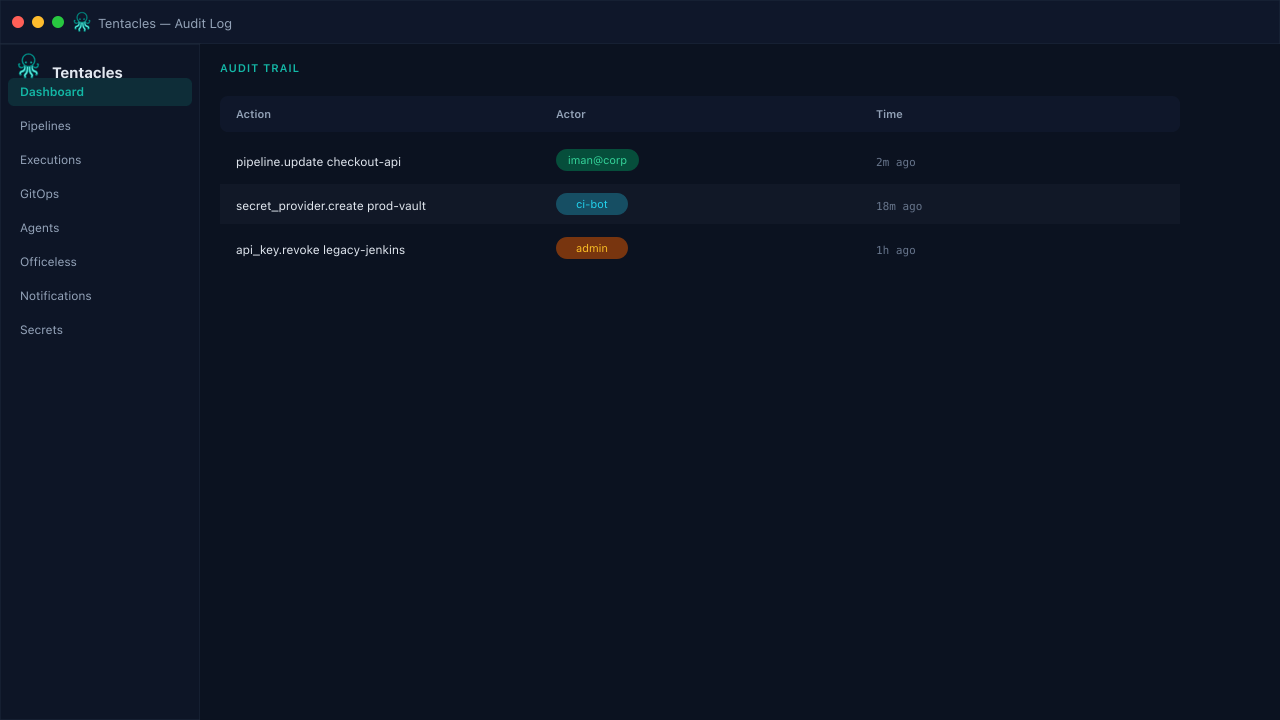The height and width of the screenshot is (720, 1280).
Task: Click the Tentacles brand name in the sidebar
Action: tap(87, 73)
